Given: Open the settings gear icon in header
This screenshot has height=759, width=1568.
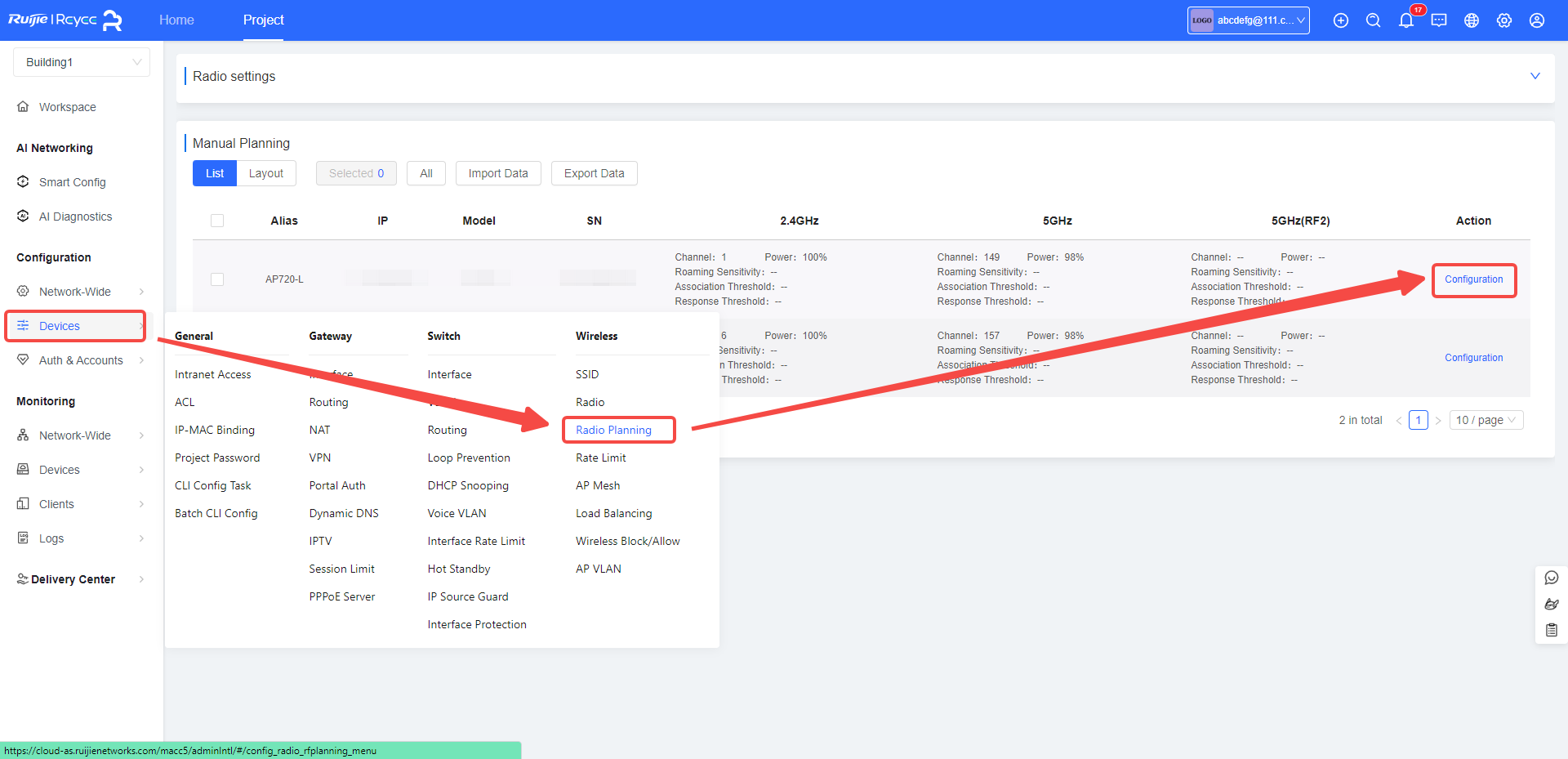Looking at the screenshot, I should coord(1503,20).
